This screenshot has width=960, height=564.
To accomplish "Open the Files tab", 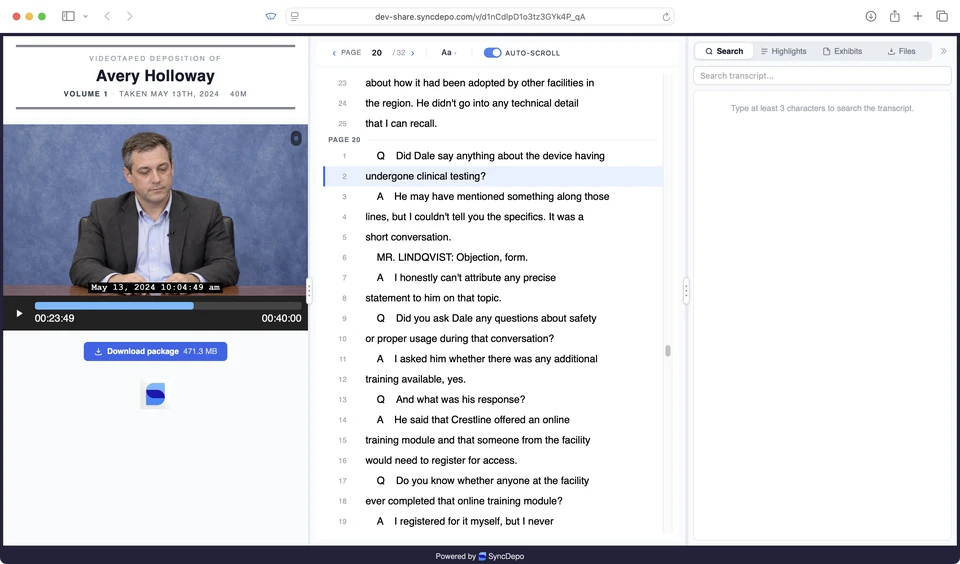I will (x=901, y=51).
